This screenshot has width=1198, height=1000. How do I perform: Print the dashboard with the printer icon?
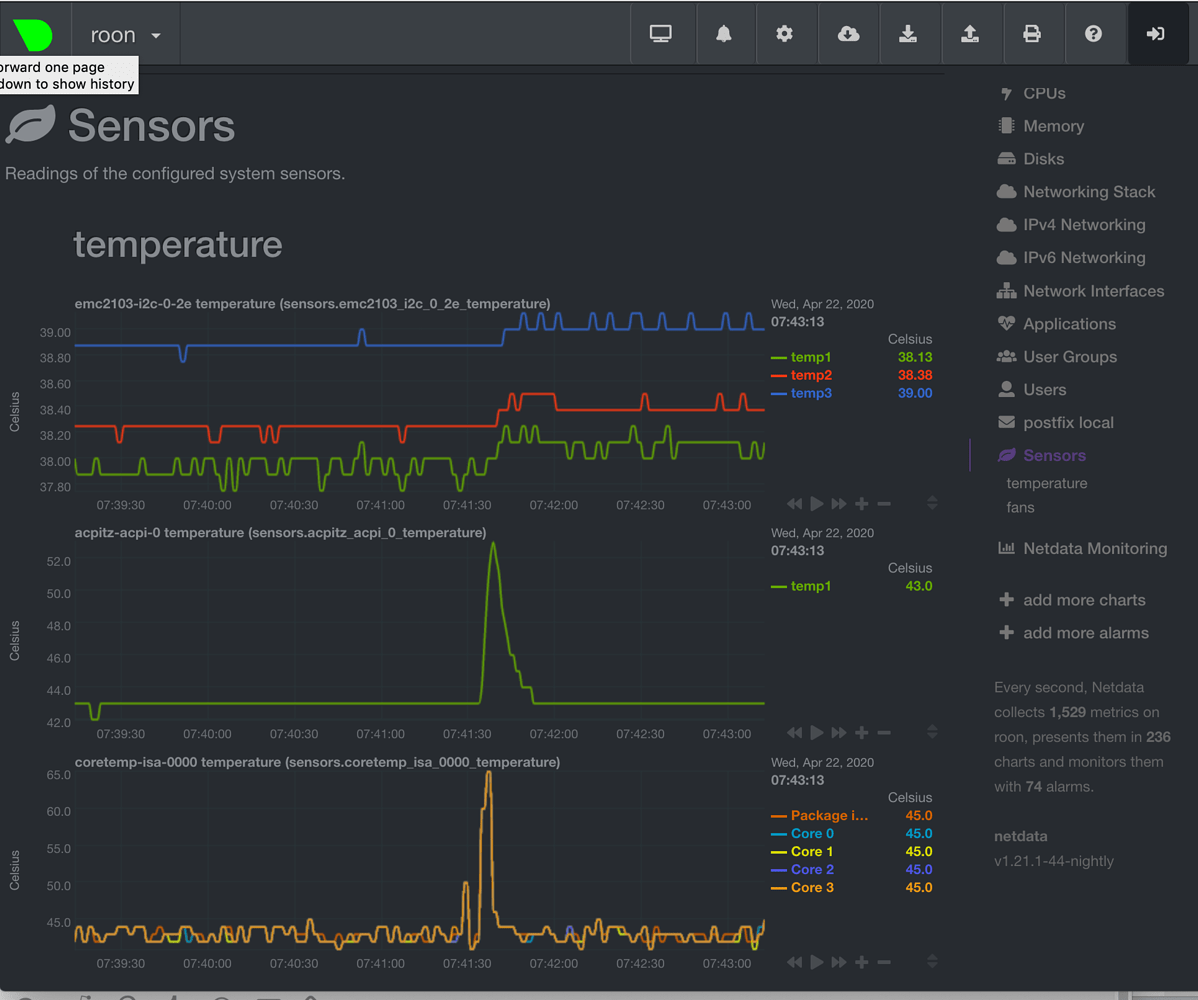pyautogui.click(x=1033, y=33)
